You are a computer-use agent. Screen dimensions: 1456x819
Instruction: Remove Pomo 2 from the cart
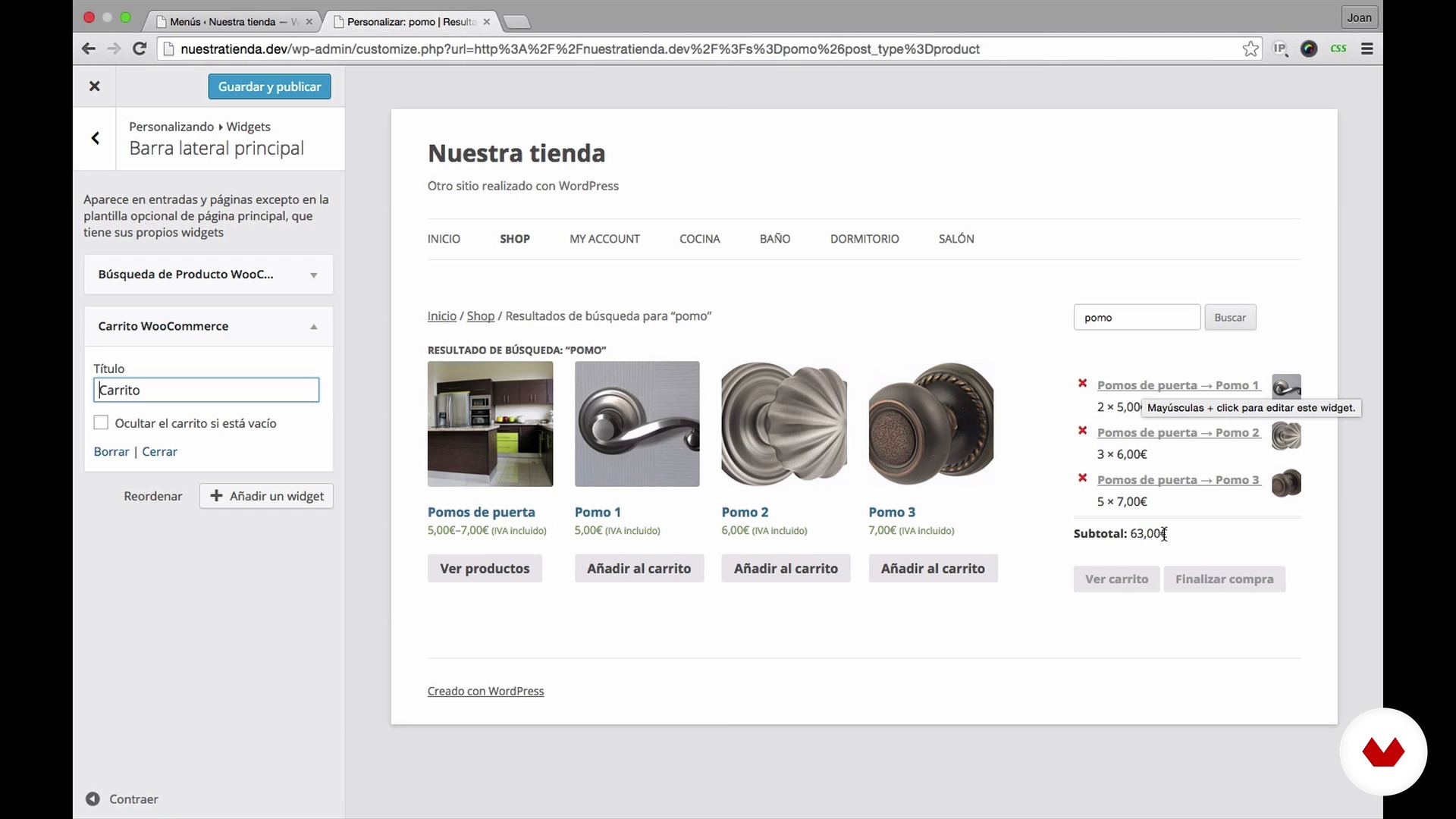(1083, 431)
